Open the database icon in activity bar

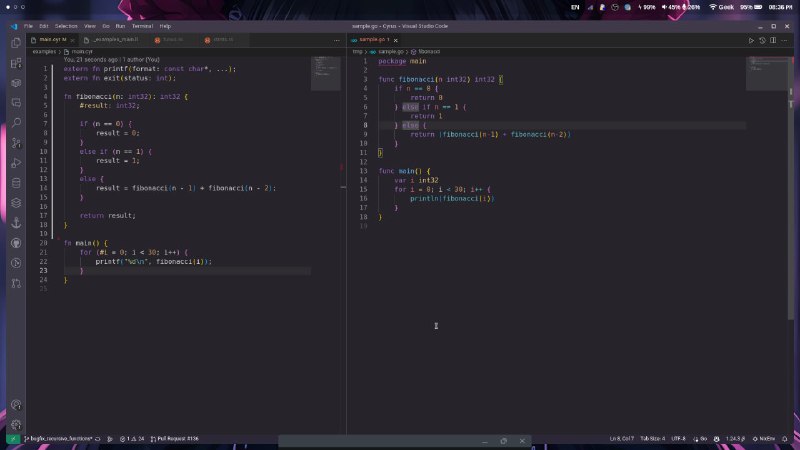coord(16,183)
